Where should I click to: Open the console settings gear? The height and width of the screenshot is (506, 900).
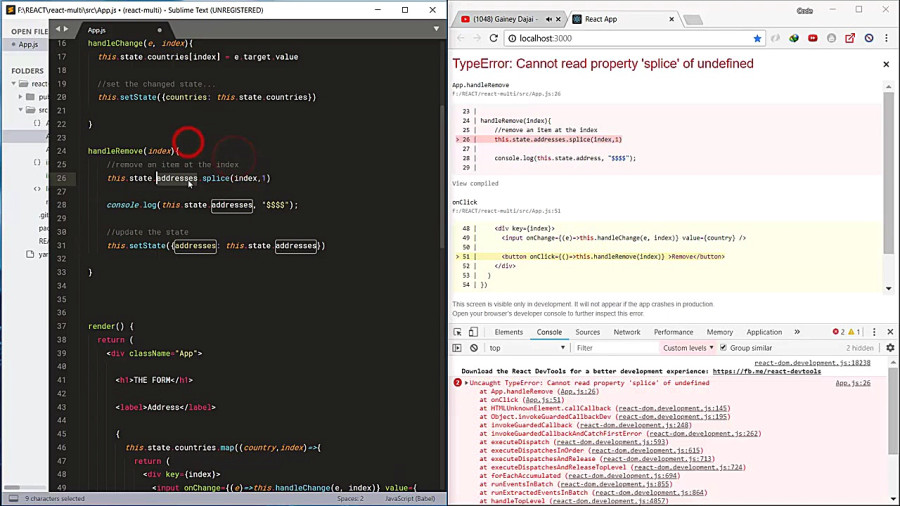pyautogui.click(x=890, y=348)
